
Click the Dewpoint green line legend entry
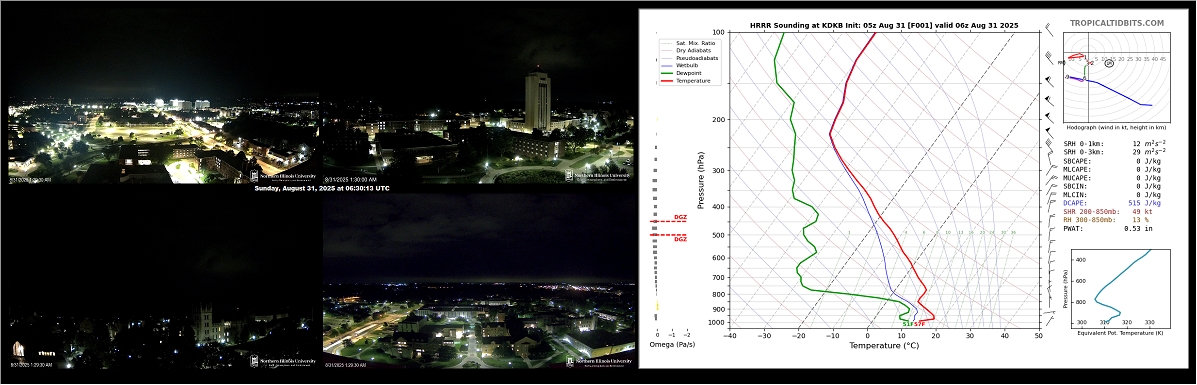pos(686,73)
